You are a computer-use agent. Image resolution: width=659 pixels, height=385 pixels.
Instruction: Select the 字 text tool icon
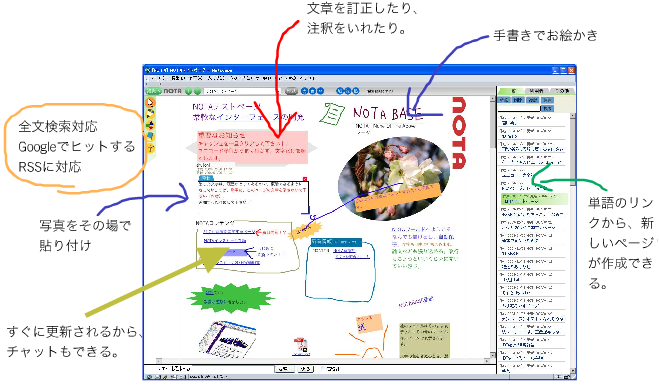(x=150, y=148)
